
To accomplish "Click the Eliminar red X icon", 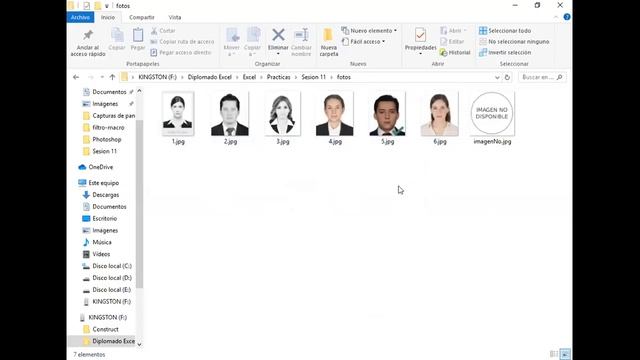I will click(x=278, y=35).
